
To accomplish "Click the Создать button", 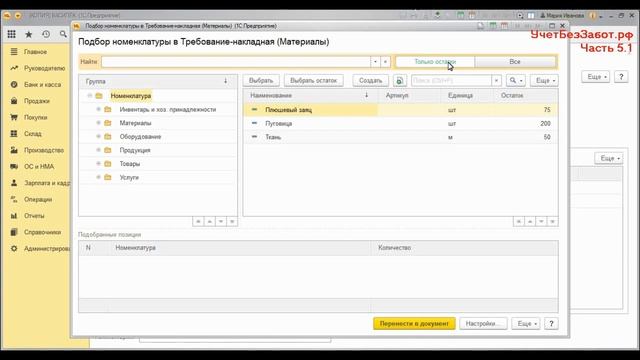I will tap(370, 80).
